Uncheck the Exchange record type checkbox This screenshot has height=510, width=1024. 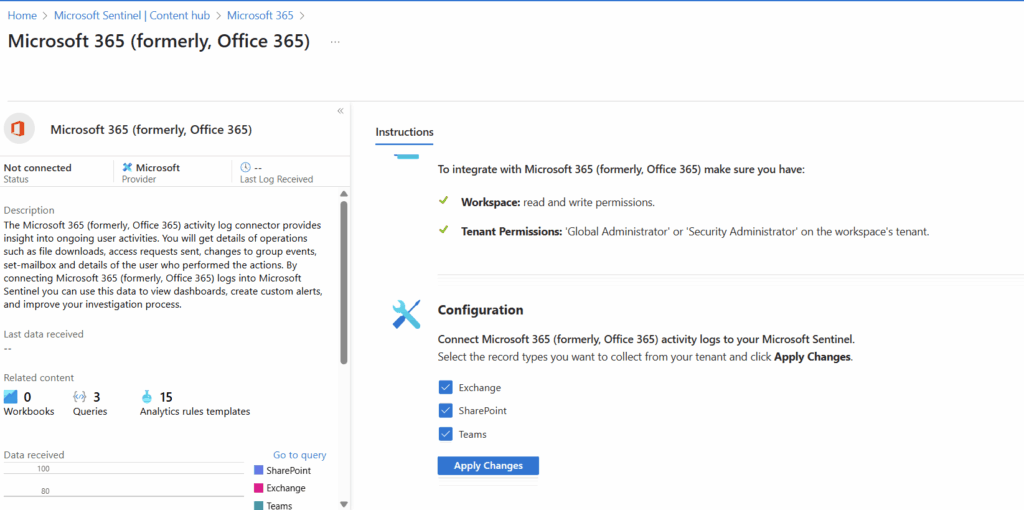[x=446, y=387]
